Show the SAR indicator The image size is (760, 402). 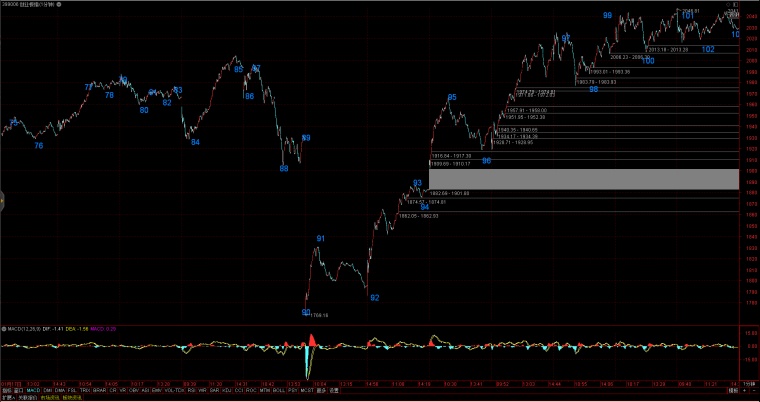point(214,390)
